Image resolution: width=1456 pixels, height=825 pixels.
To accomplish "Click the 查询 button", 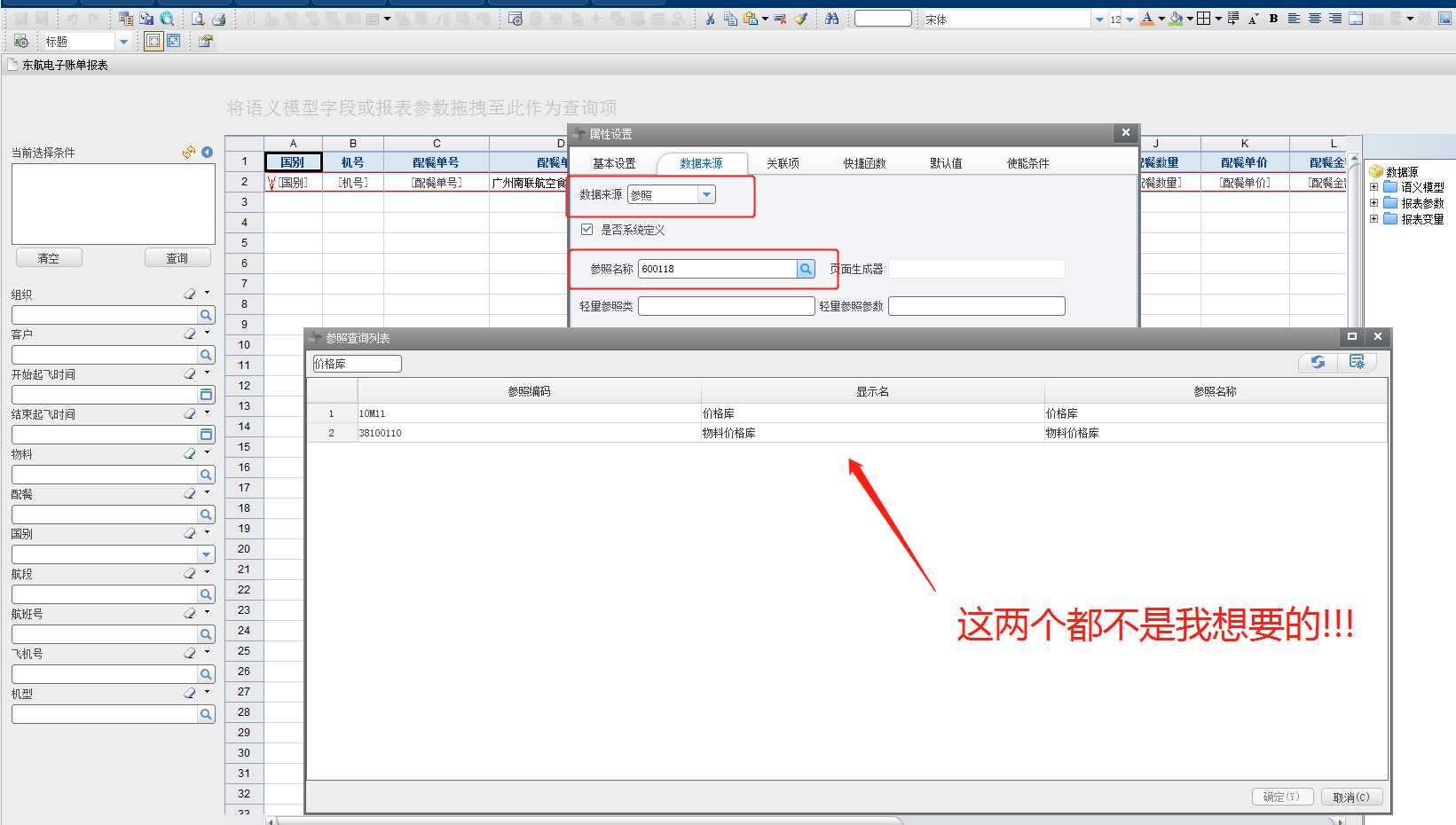I will (x=177, y=258).
